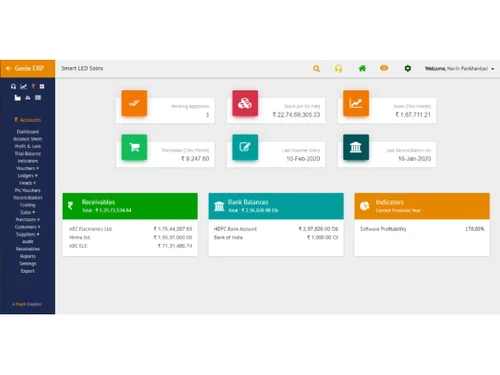Click the green Receivables panel header

click(130, 206)
